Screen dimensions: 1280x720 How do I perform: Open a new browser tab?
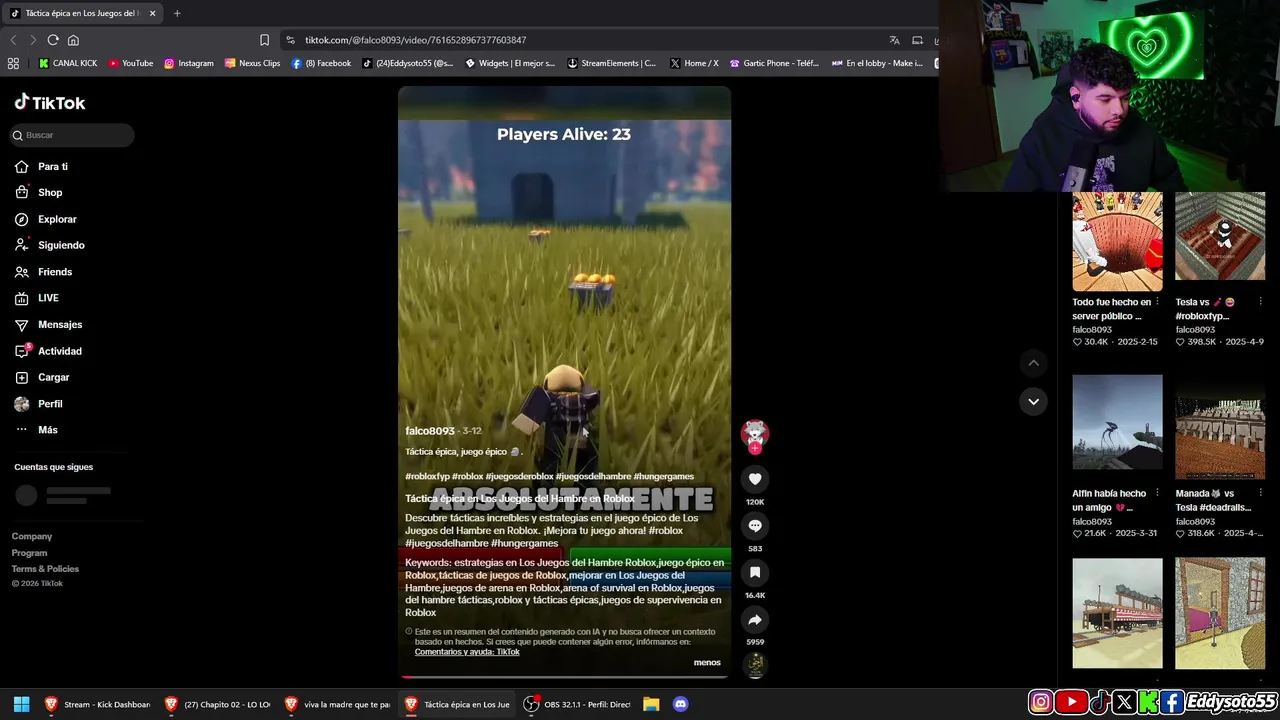click(177, 13)
